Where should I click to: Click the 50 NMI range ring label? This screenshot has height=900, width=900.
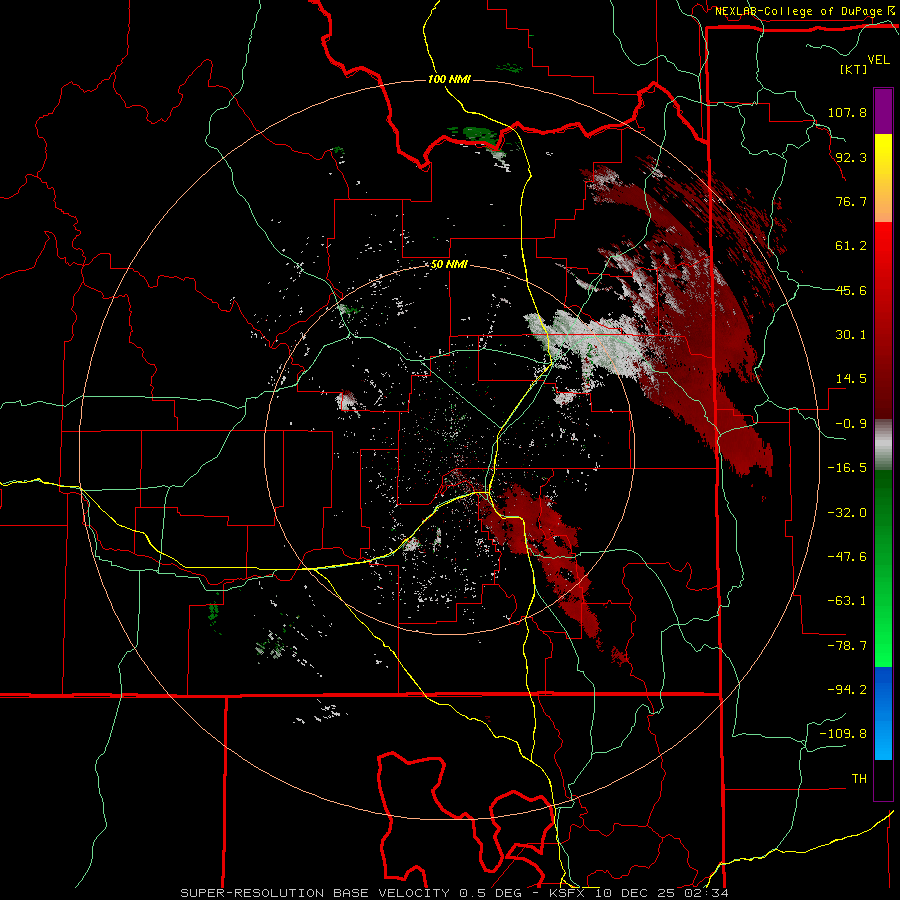449,265
